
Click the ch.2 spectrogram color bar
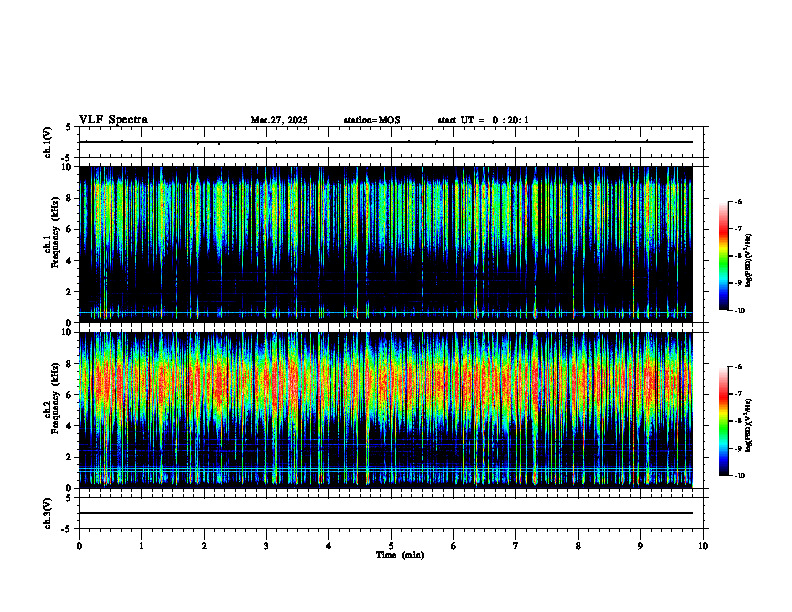coord(723,421)
